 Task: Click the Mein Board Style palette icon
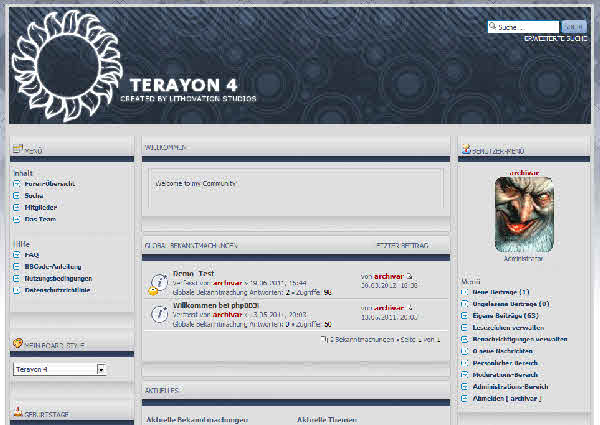(17, 343)
